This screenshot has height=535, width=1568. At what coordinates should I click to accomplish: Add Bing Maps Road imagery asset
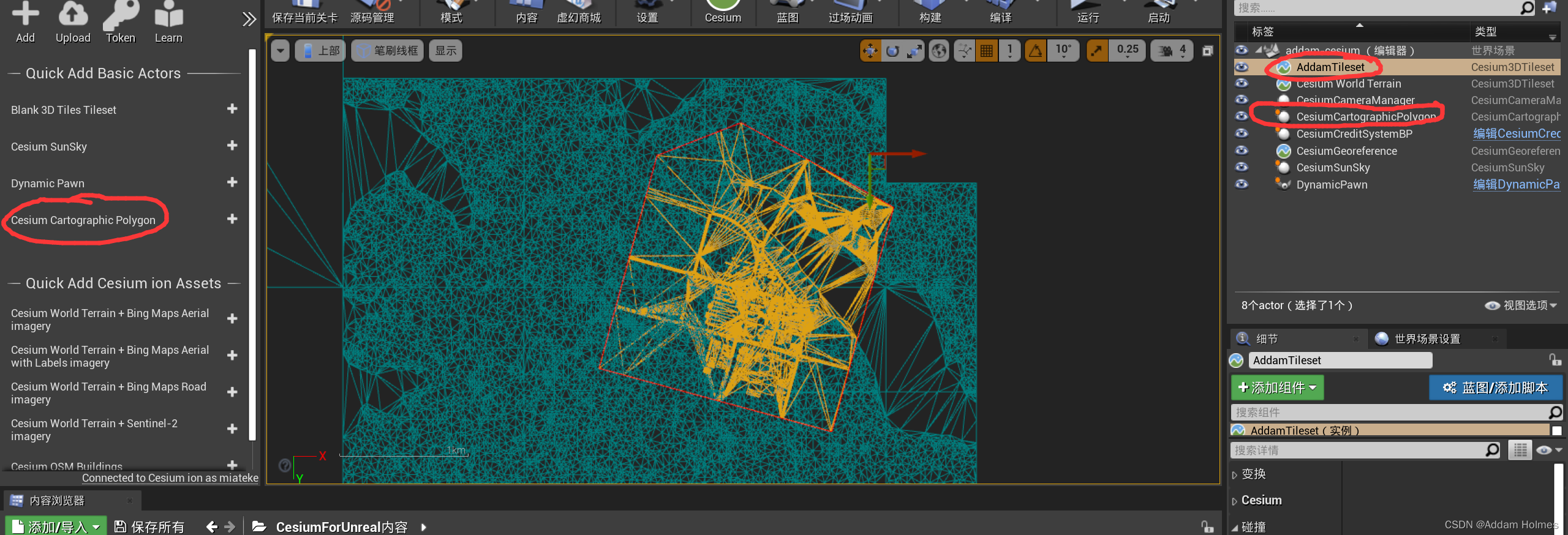pyautogui.click(x=232, y=392)
